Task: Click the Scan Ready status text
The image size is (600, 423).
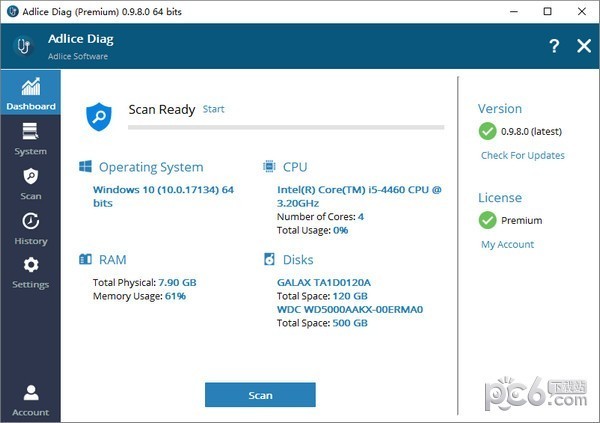Action: coord(162,109)
